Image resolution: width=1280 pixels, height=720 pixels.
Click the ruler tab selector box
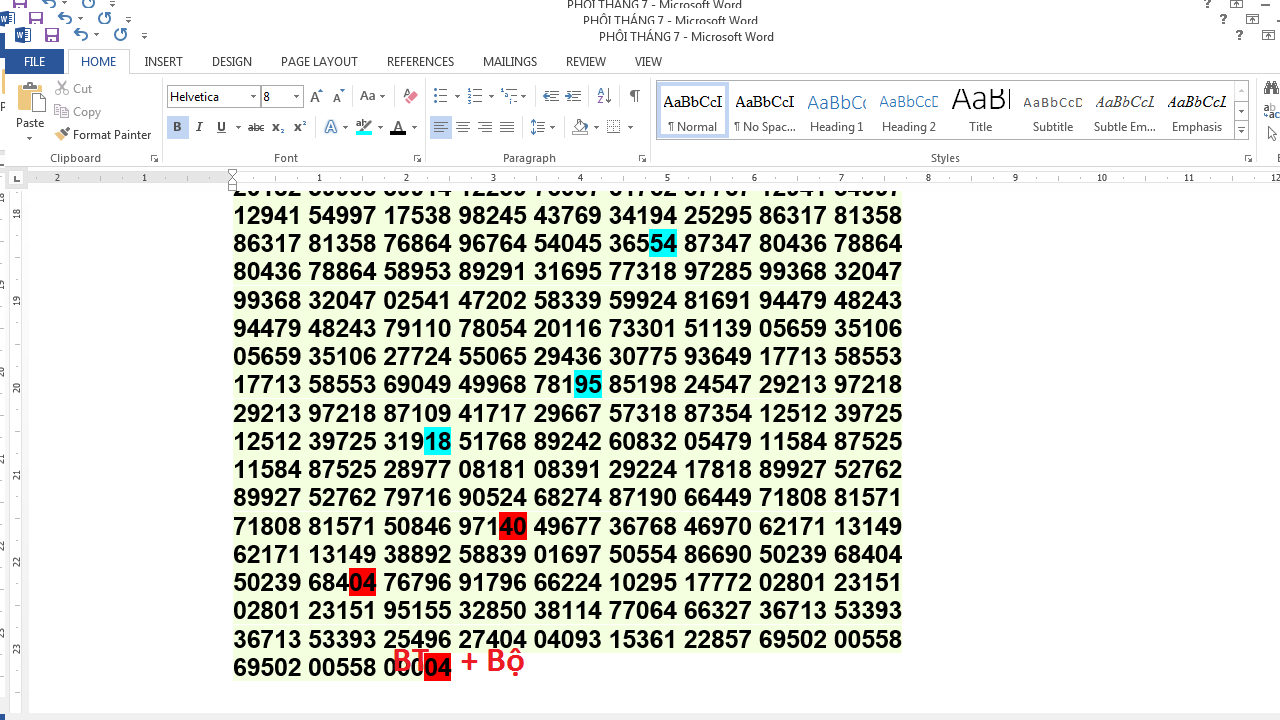16,179
